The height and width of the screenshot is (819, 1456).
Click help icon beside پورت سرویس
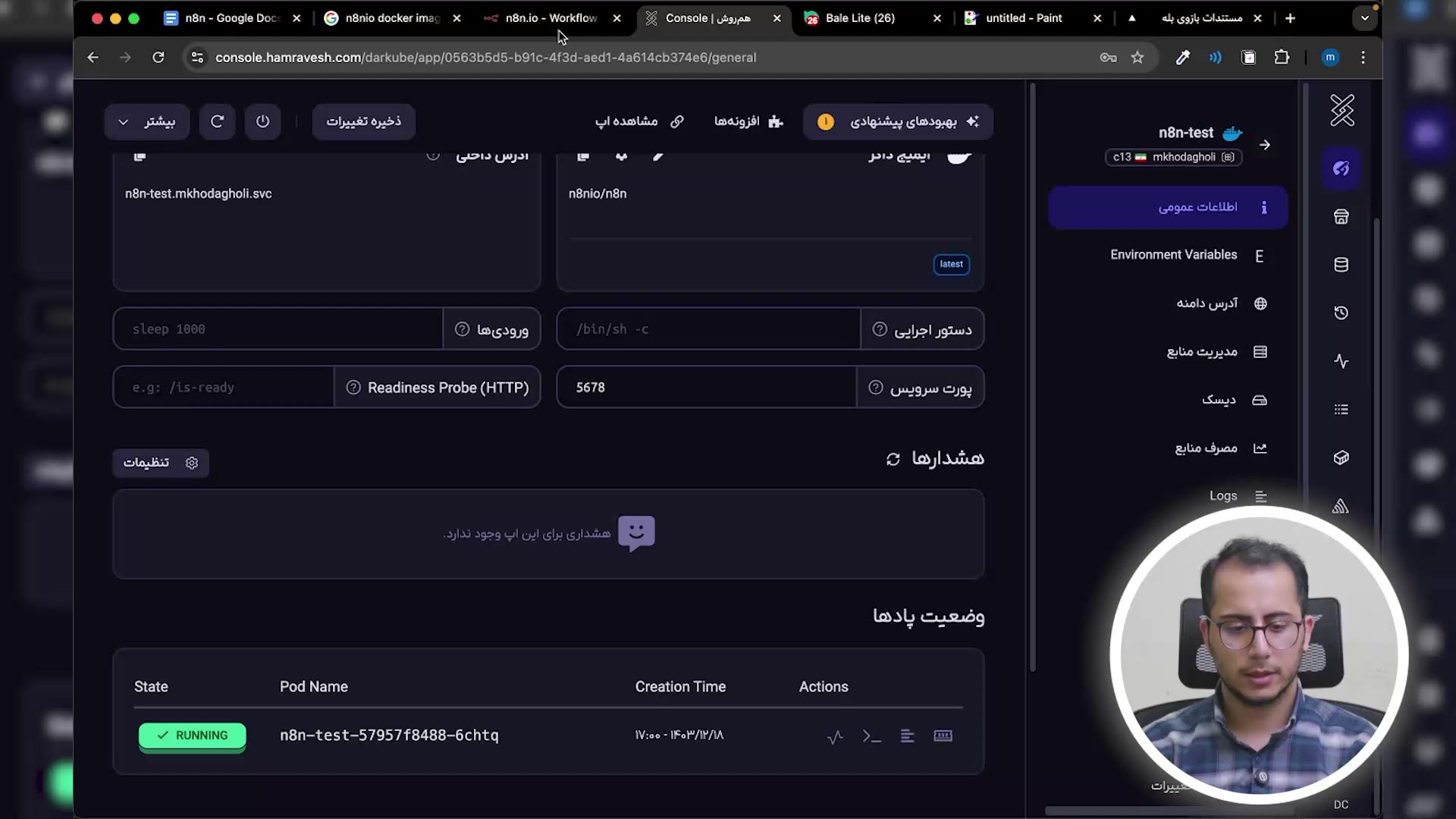[875, 388]
